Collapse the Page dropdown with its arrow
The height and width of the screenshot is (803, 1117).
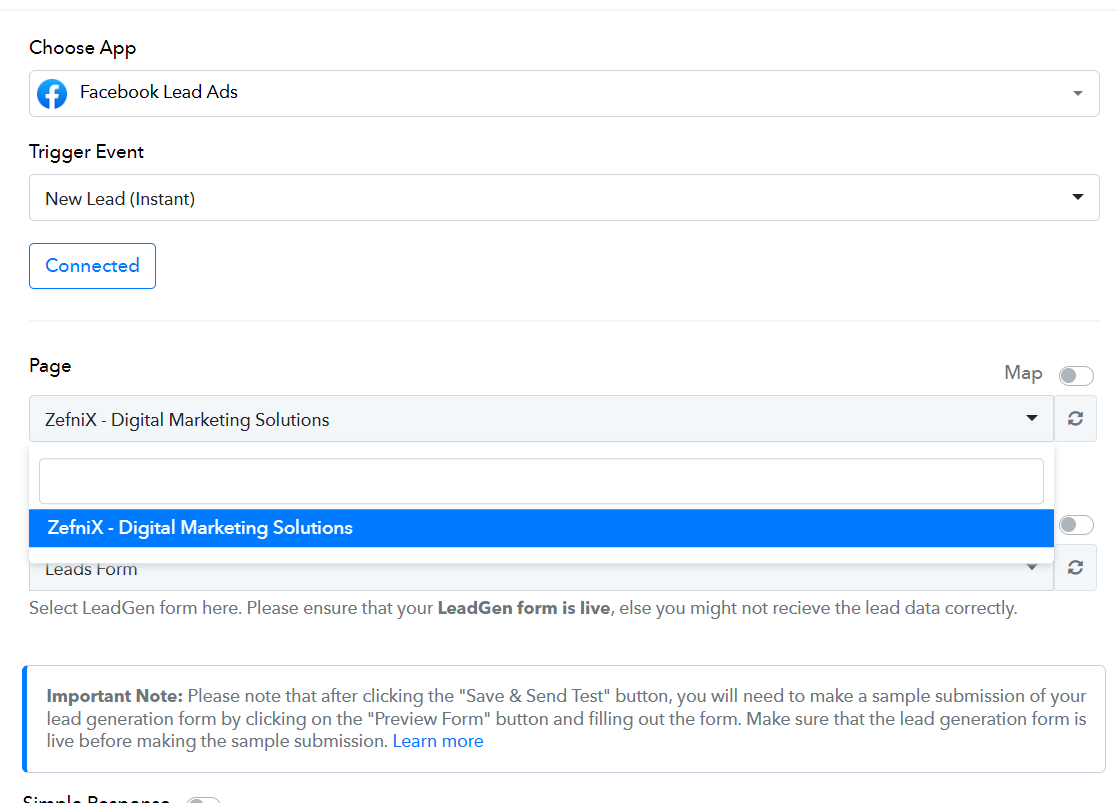1032,418
